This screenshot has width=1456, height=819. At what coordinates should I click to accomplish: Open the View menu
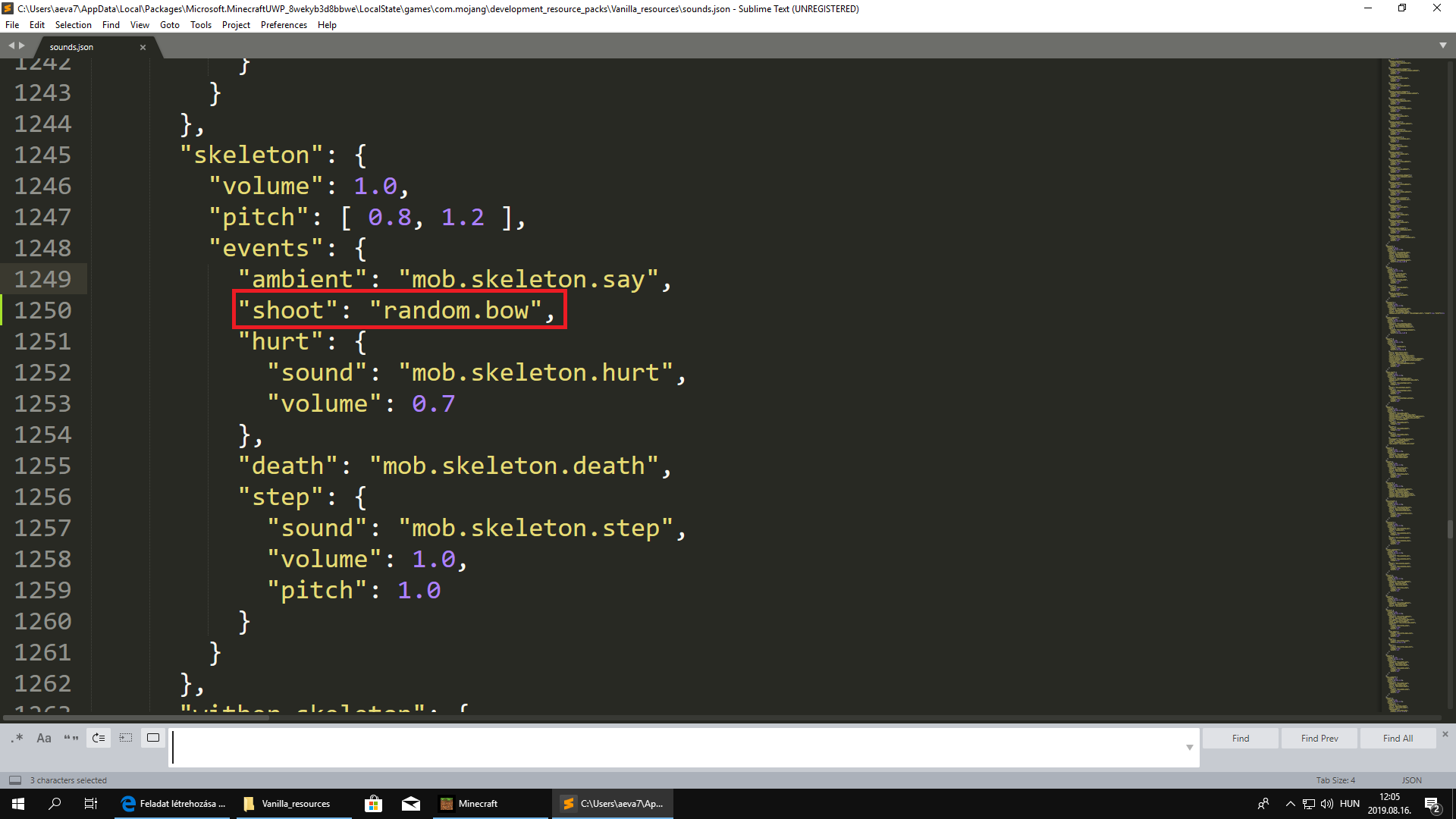[x=140, y=25]
